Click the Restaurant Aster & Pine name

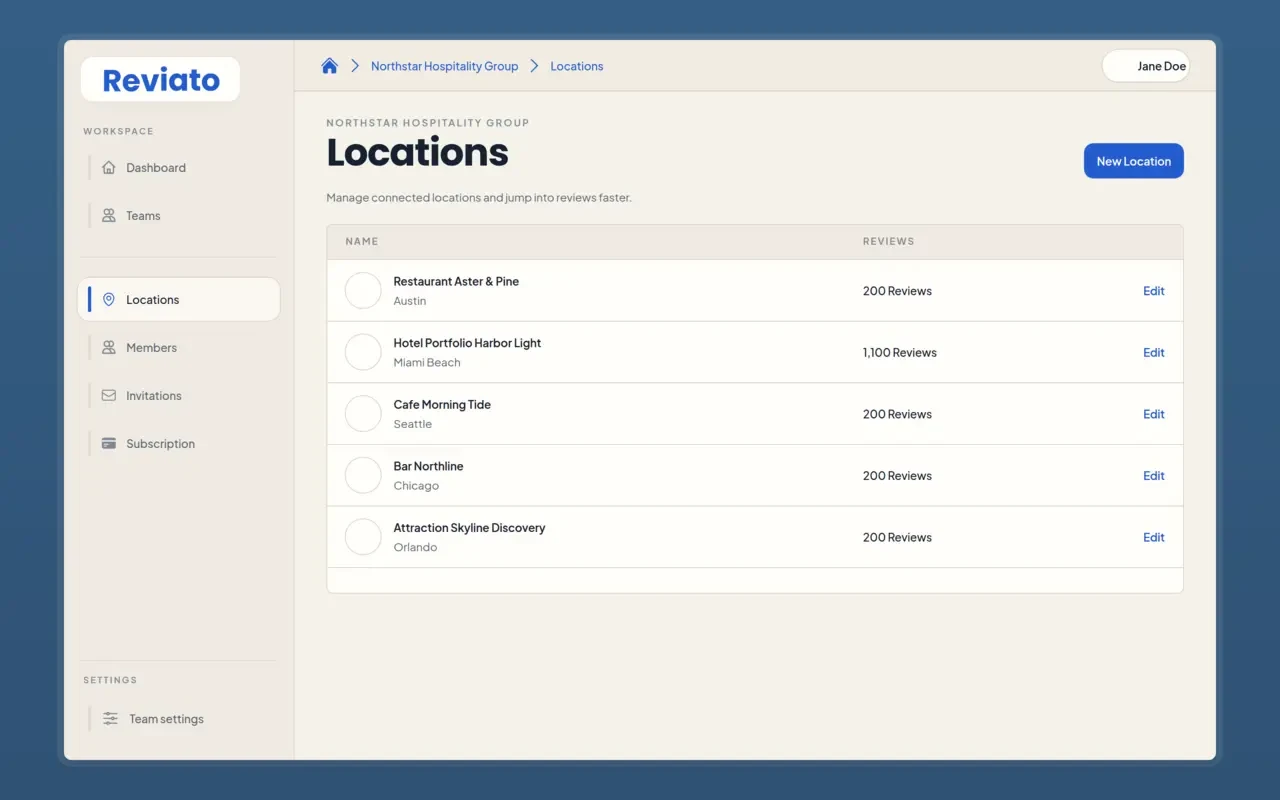click(456, 281)
